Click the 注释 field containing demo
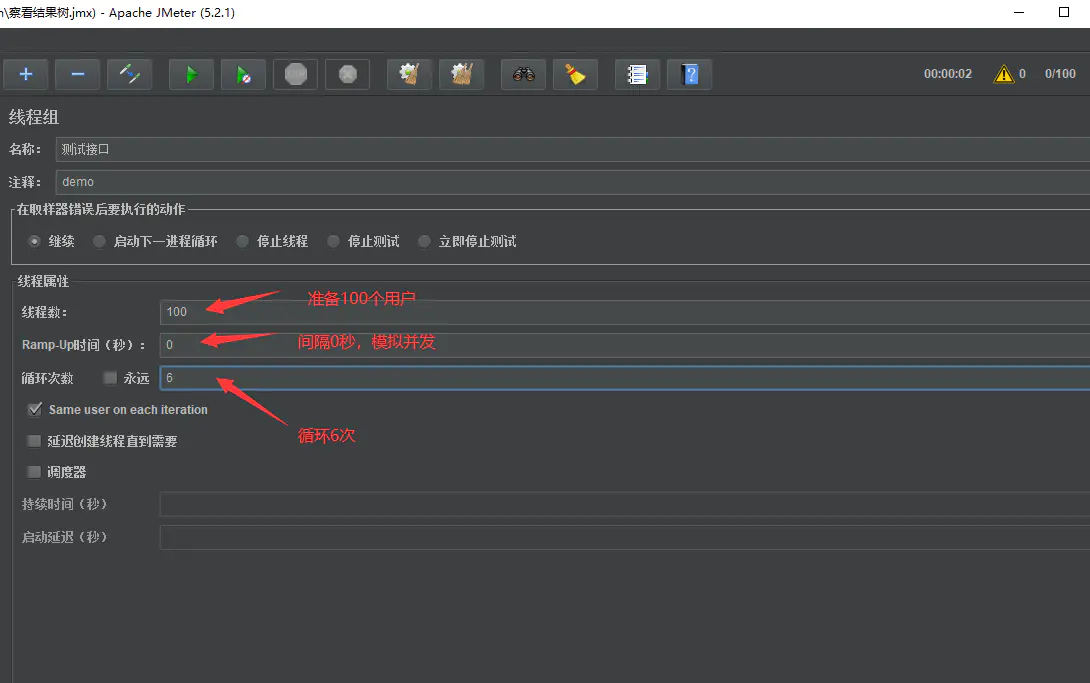The width and height of the screenshot is (1090, 683). click(x=572, y=182)
